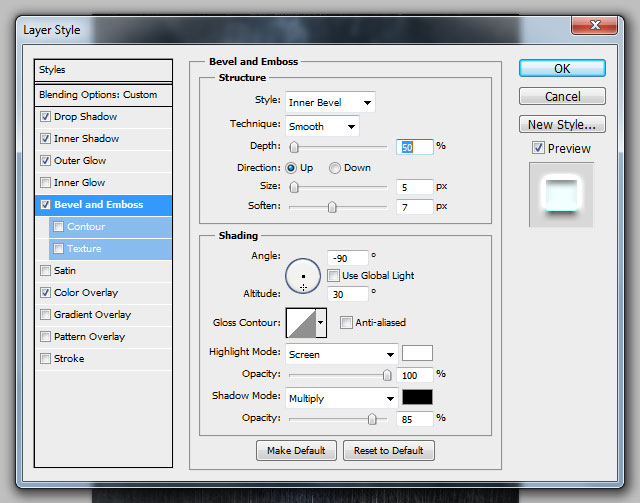640x503 pixels.
Task: Click the Soften px input field
Action: pos(415,207)
